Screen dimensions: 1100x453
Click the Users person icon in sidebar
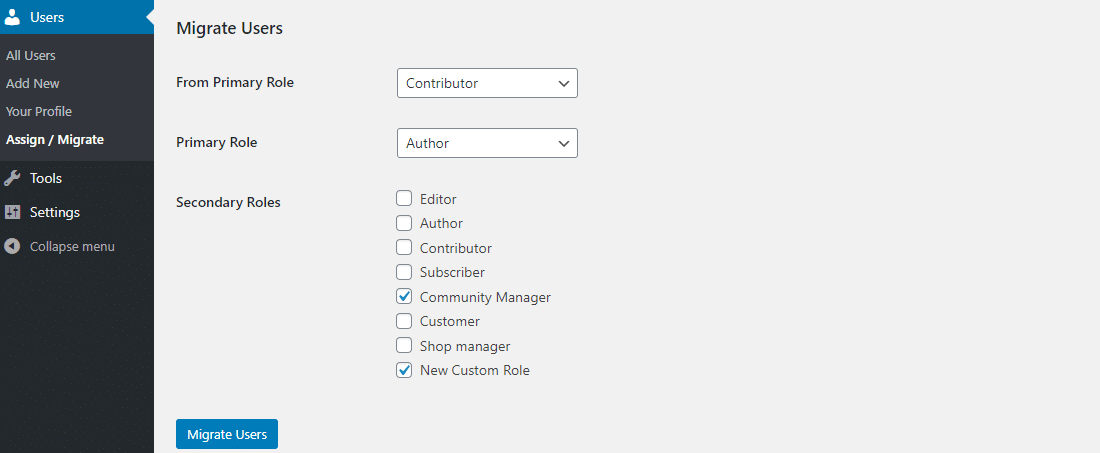(x=13, y=17)
